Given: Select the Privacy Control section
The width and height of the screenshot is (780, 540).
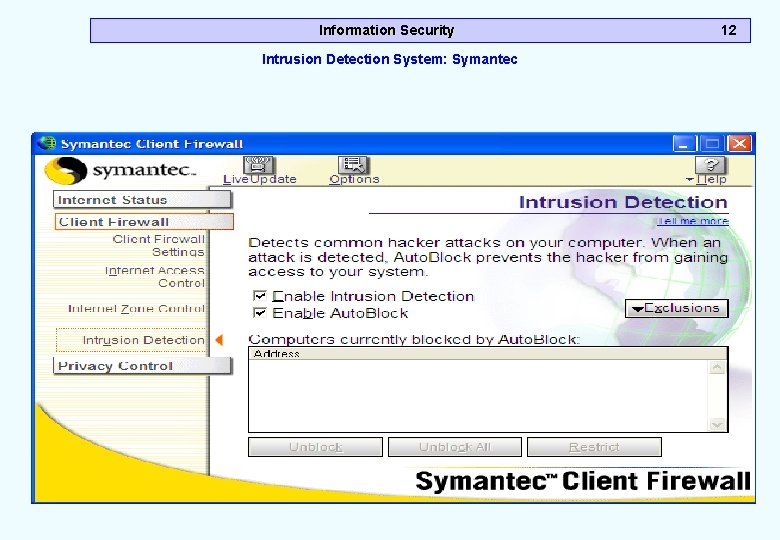Looking at the screenshot, I should [x=142, y=366].
